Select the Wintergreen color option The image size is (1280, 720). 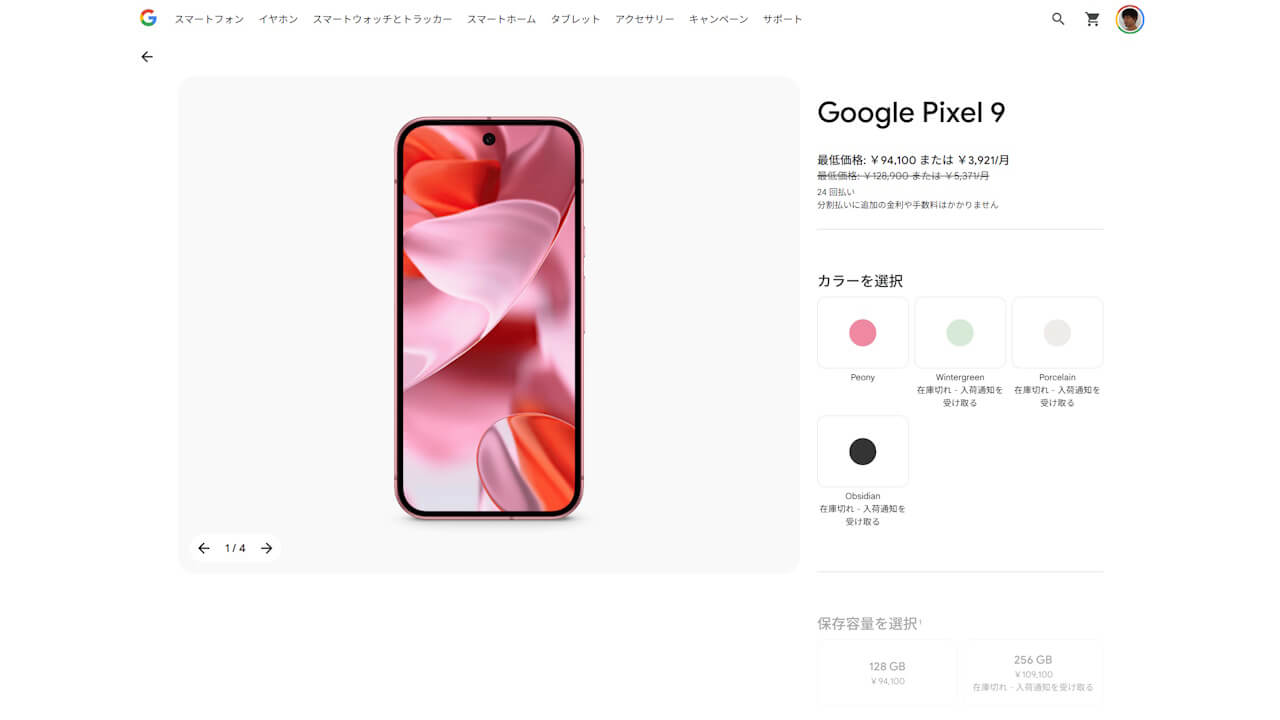pyautogui.click(x=960, y=333)
